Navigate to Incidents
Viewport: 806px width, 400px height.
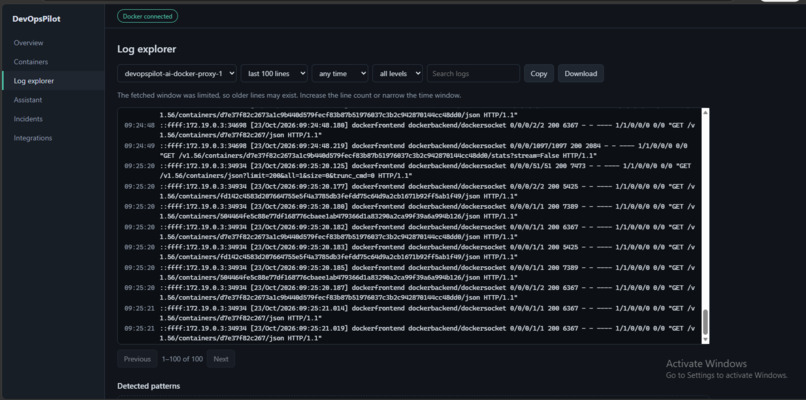click(28, 119)
